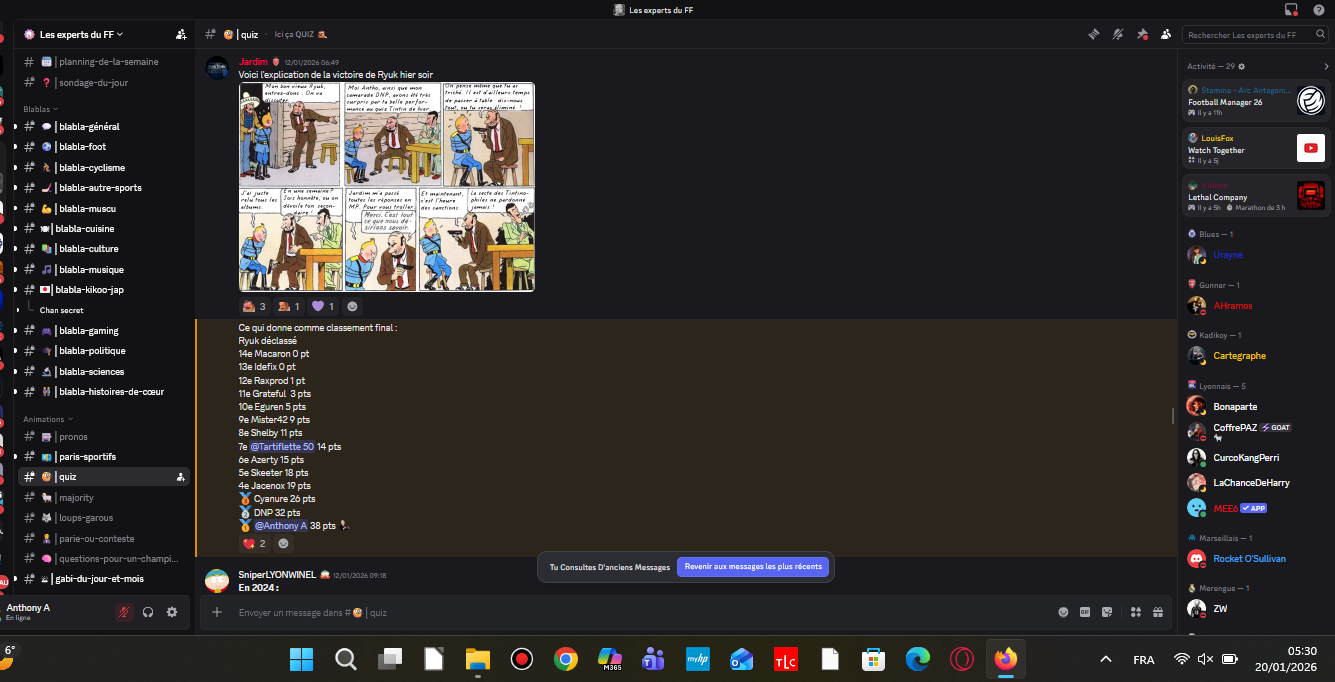
Task: Toggle headphones deafen in user panel
Action: 148,612
